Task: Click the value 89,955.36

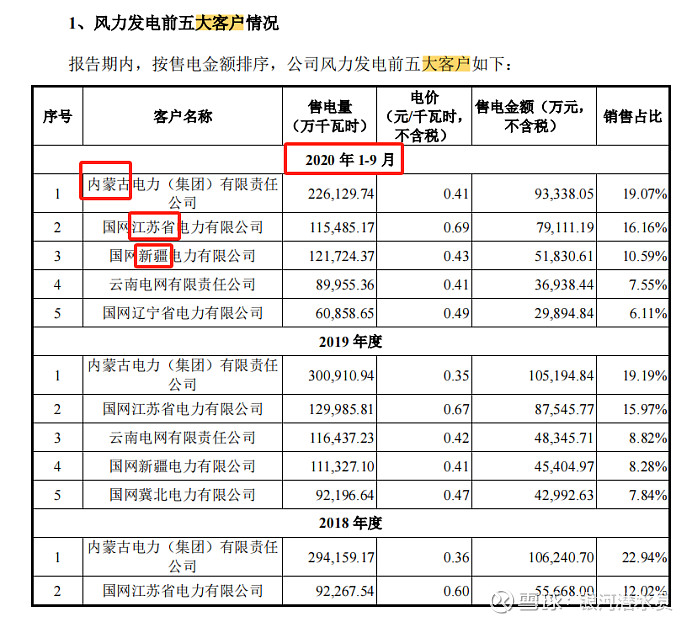Action: (345, 285)
